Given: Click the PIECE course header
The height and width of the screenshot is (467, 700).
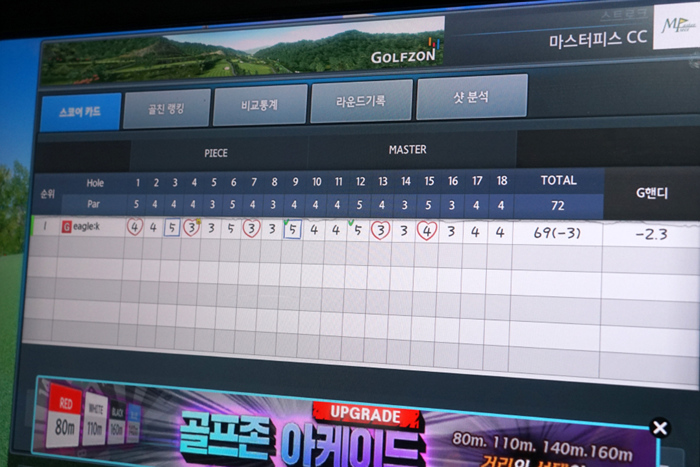Looking at the screenshot, I should tap(216, 153).
